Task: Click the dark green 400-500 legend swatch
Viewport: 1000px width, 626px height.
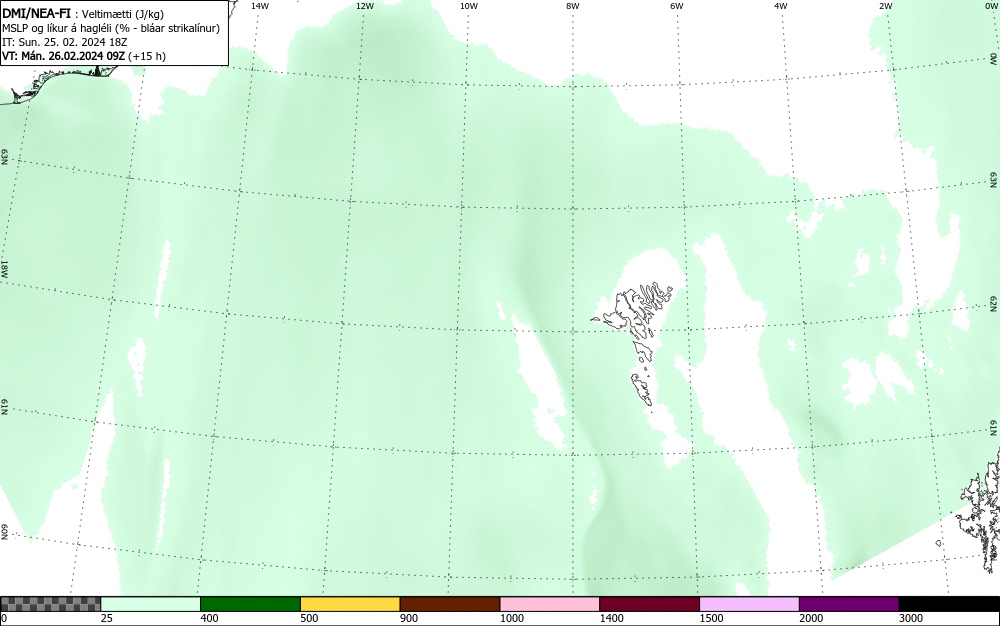Action: (x=250, y=604)
